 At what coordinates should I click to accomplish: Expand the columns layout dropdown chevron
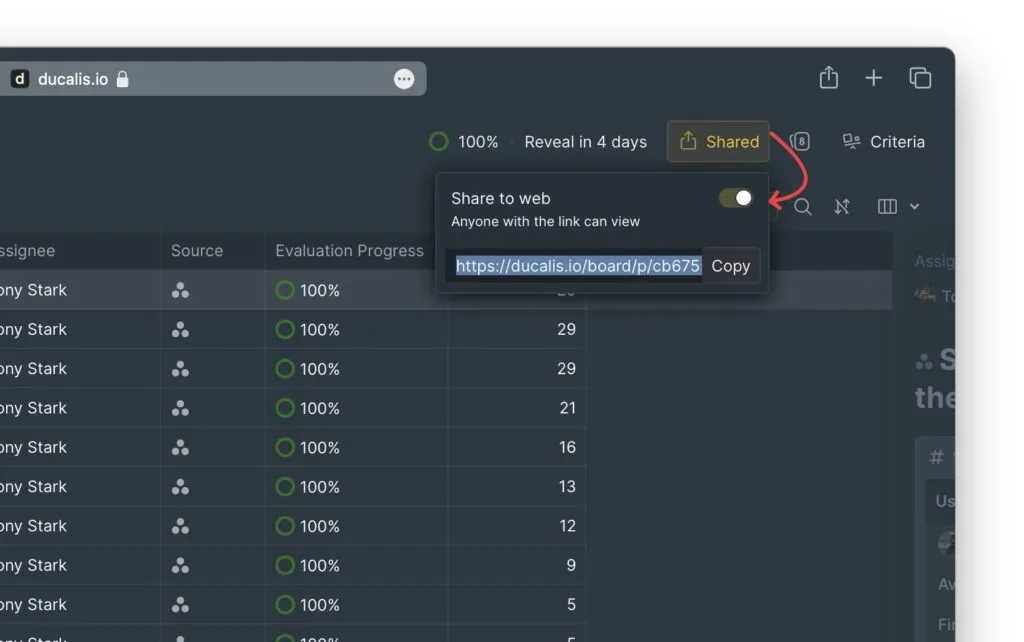(914, 207)
